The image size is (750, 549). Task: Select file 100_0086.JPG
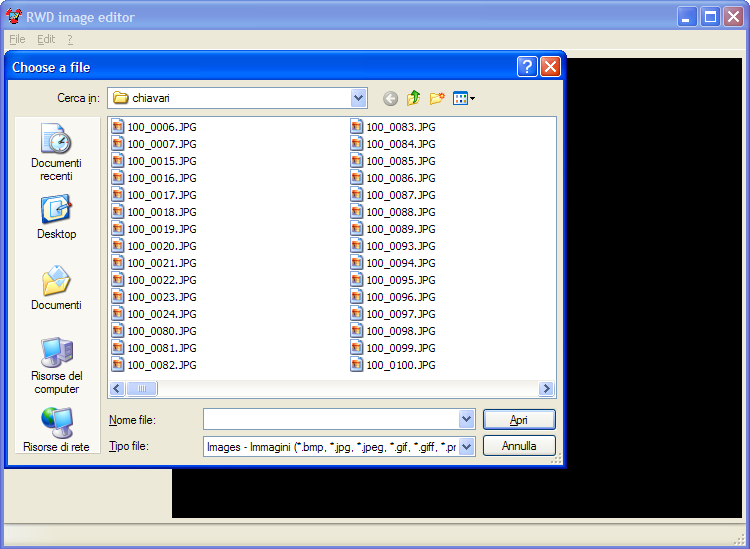tap(393, 178)
